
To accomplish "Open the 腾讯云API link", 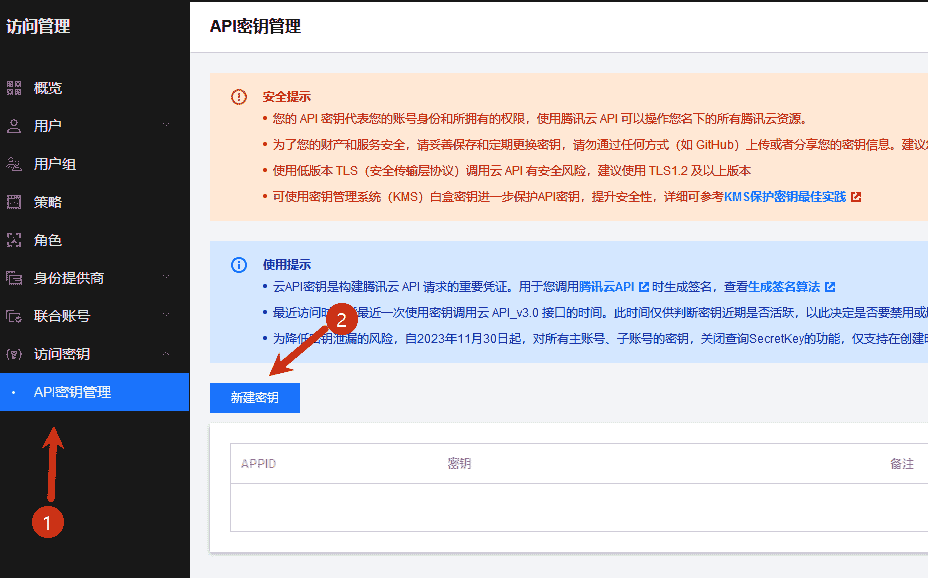I will tap(607, 287).
